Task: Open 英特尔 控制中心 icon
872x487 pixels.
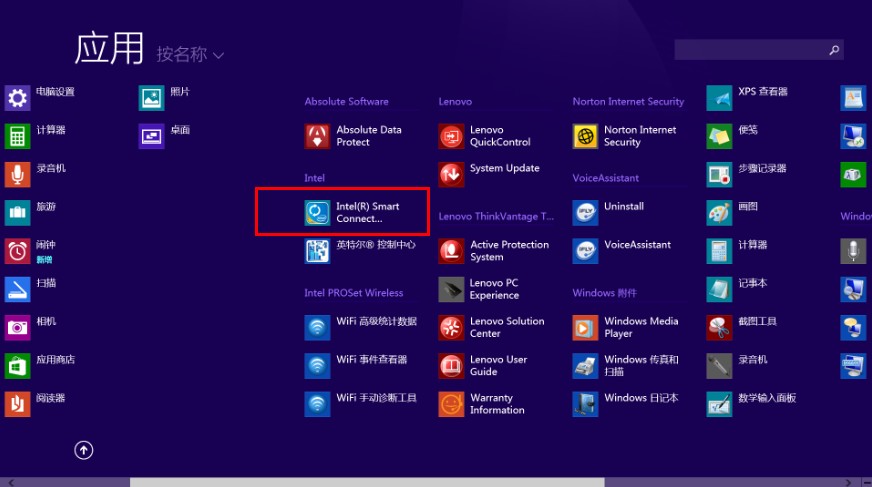Action: 317,251
